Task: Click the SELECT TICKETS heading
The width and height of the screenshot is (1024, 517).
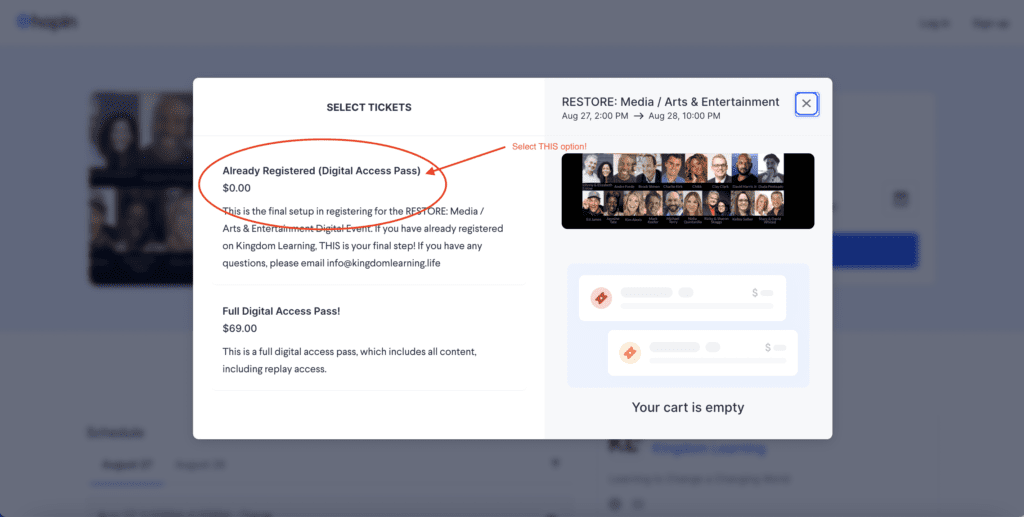Action: coord(369,108)
